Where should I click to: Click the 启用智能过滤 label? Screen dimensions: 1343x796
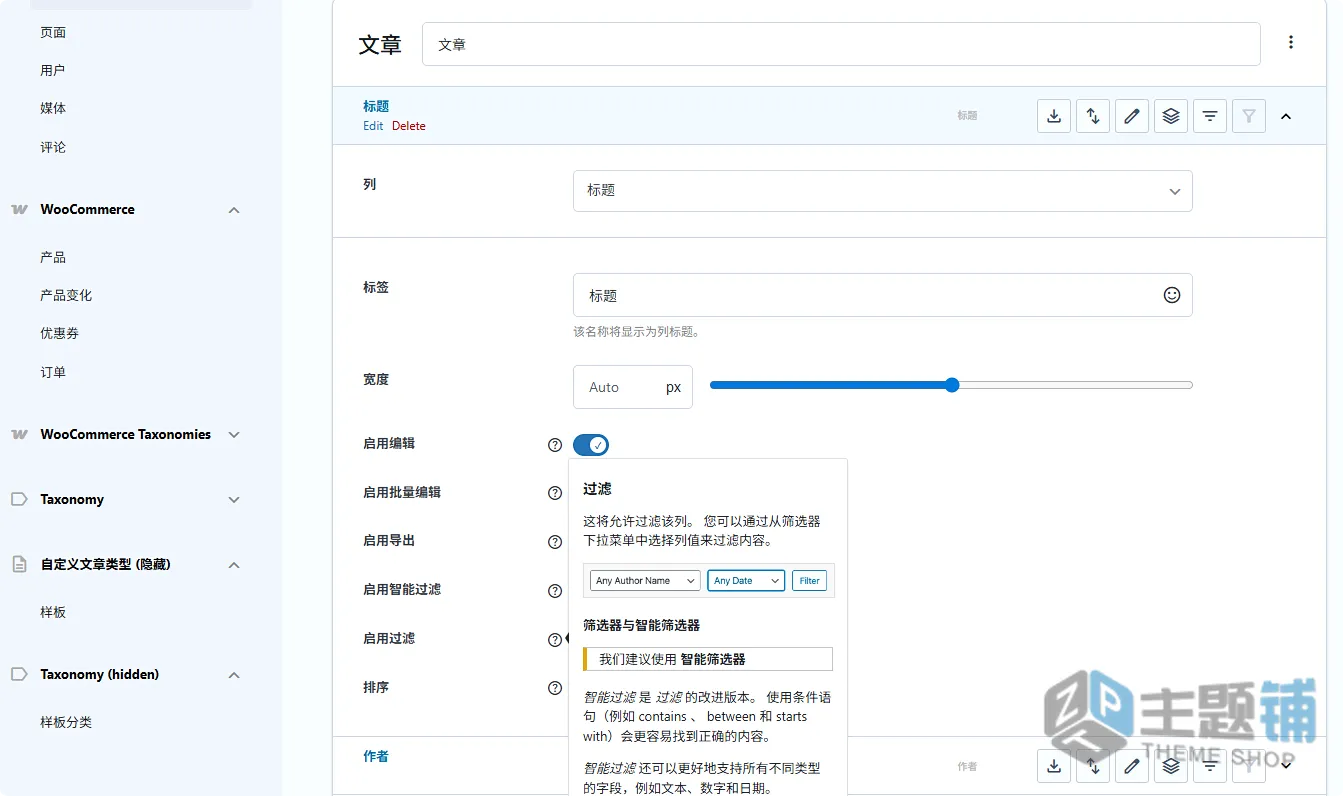click(402, 589)
